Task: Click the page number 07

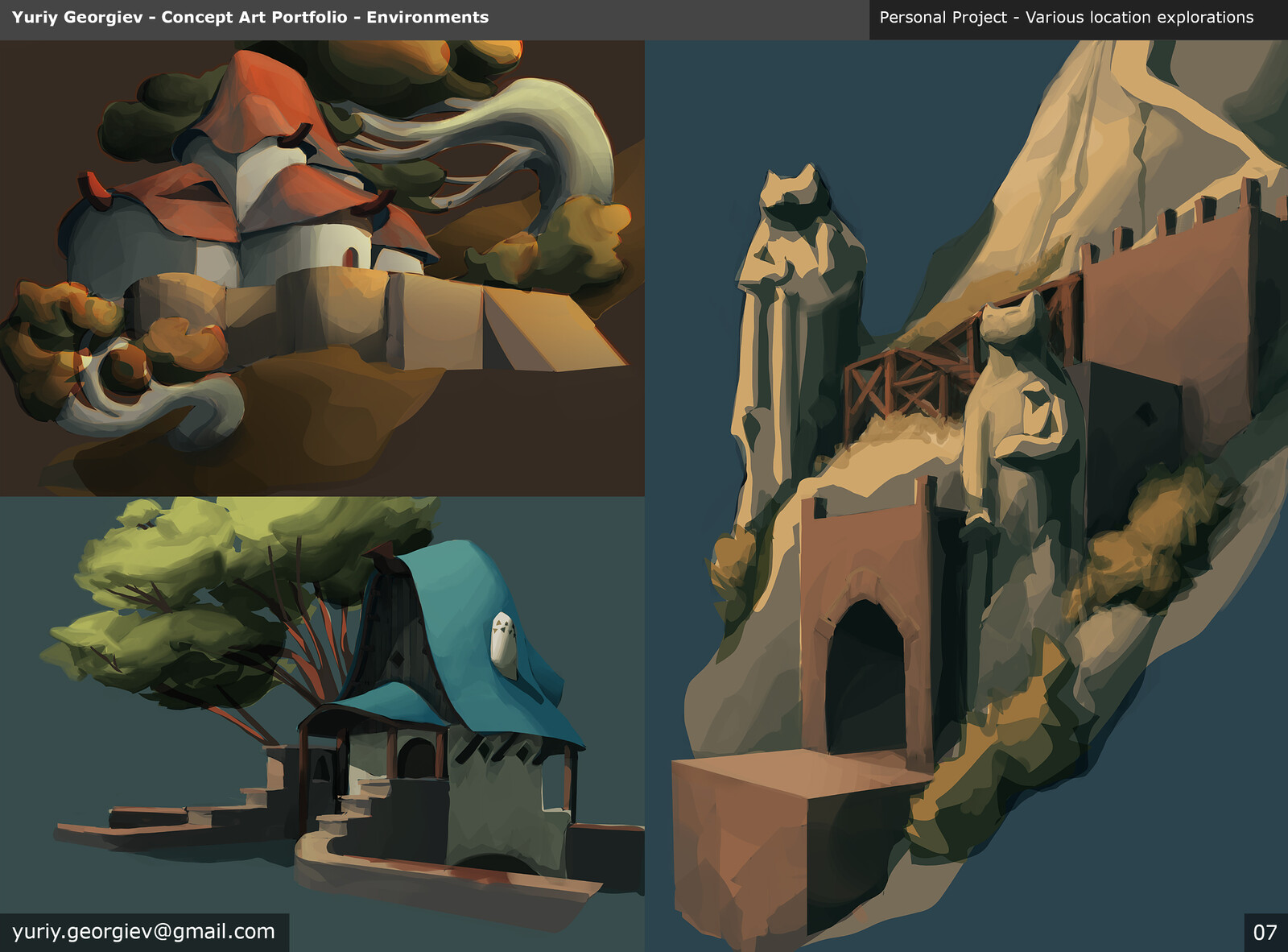Action: pyautogui.click(x=1265, y=933)
